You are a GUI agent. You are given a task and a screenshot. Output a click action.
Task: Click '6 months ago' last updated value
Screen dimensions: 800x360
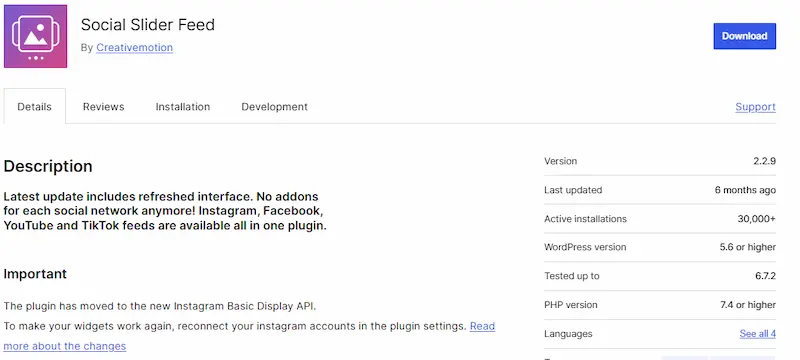tap(745, 190)
